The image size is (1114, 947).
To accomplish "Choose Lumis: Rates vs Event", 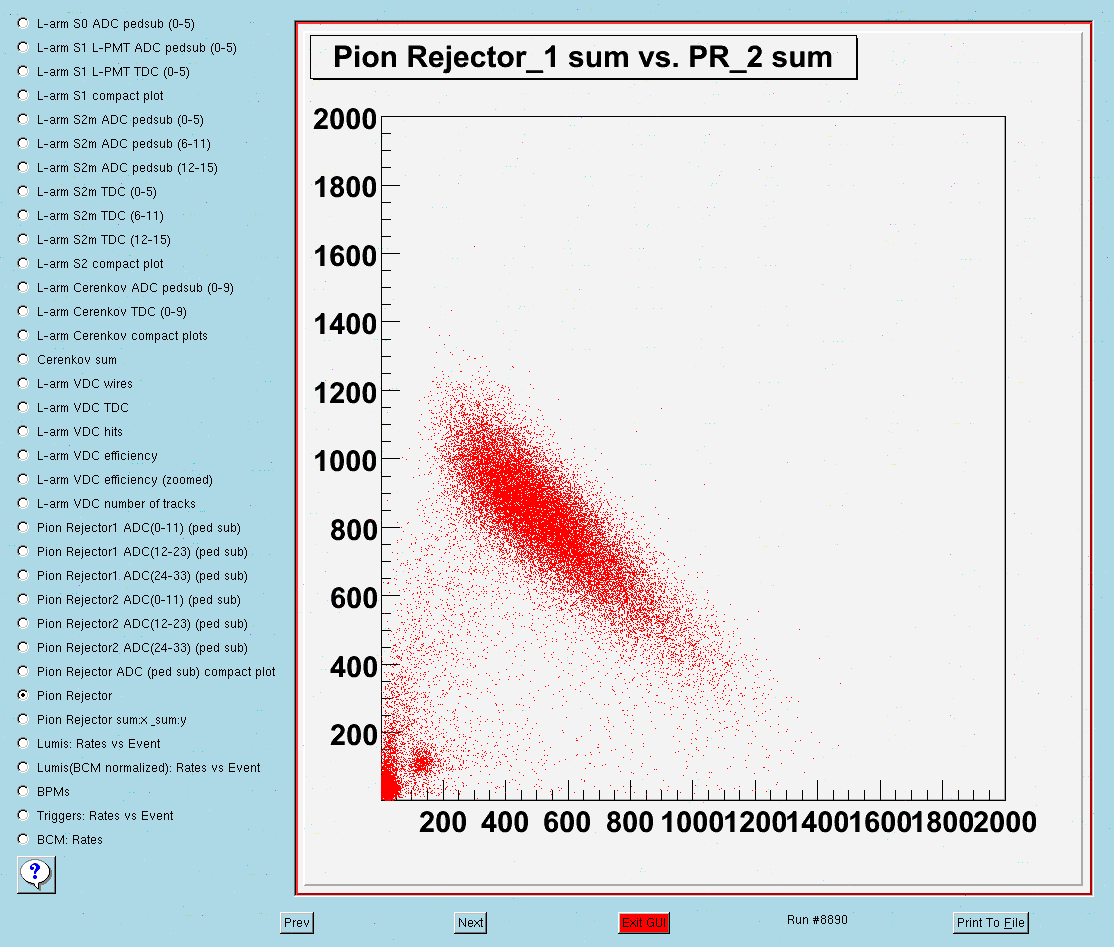I will coord(23,744).
